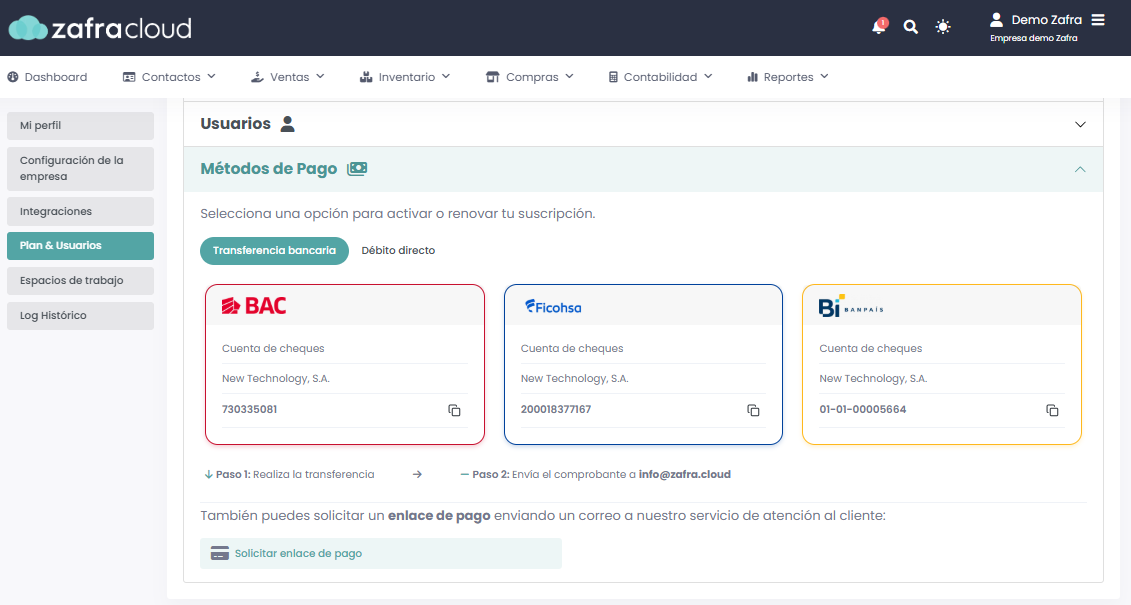Click the info@zafra.cloud email address
The width and height of the screenshot is (1131, 605).
(x=685, y=474)
